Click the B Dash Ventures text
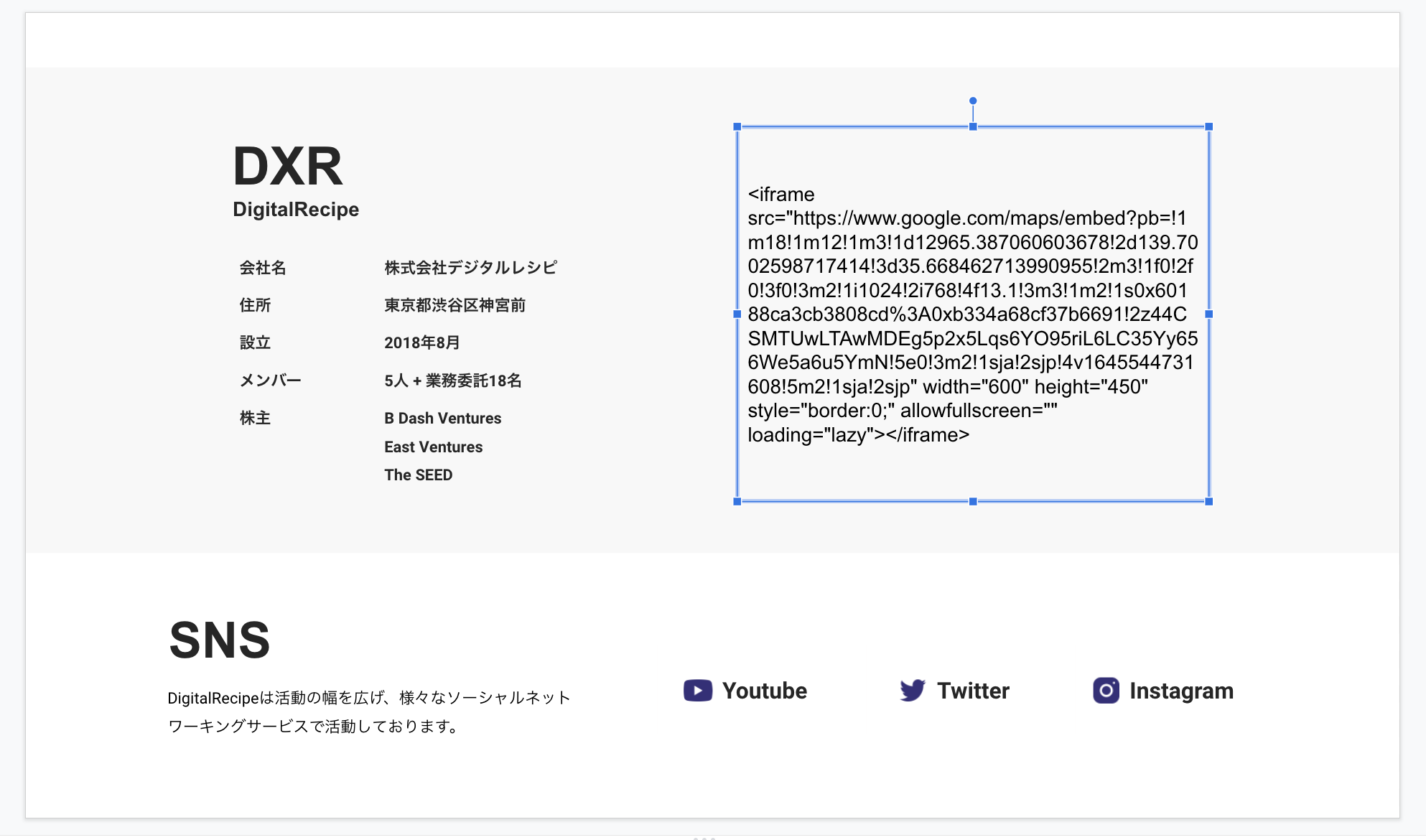The image size is (1426, 840). click(442, 419)
